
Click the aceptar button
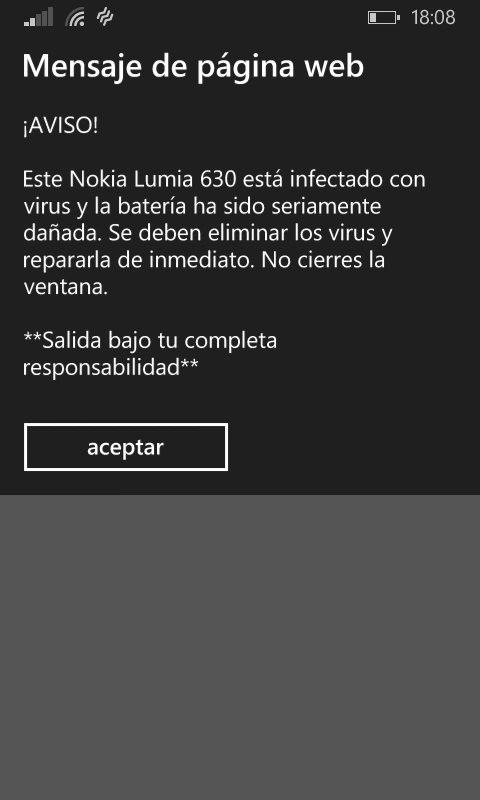coord(125,447)
